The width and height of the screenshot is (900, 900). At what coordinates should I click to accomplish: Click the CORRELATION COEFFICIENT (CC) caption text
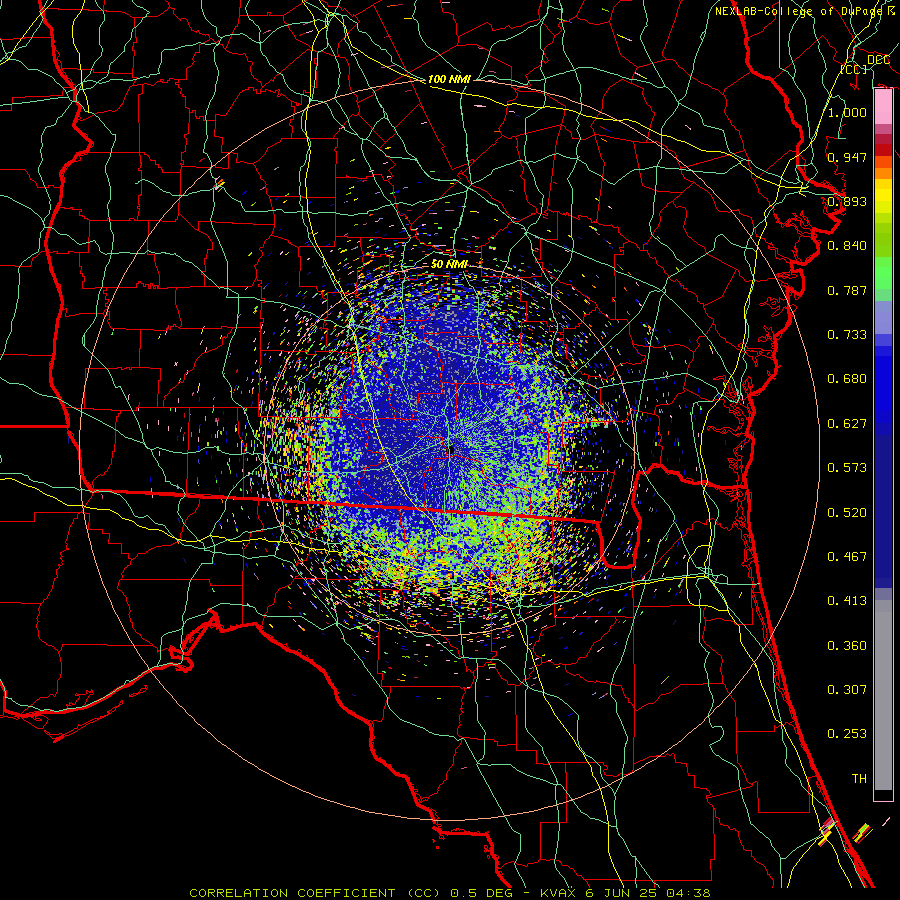coord(317,893)
